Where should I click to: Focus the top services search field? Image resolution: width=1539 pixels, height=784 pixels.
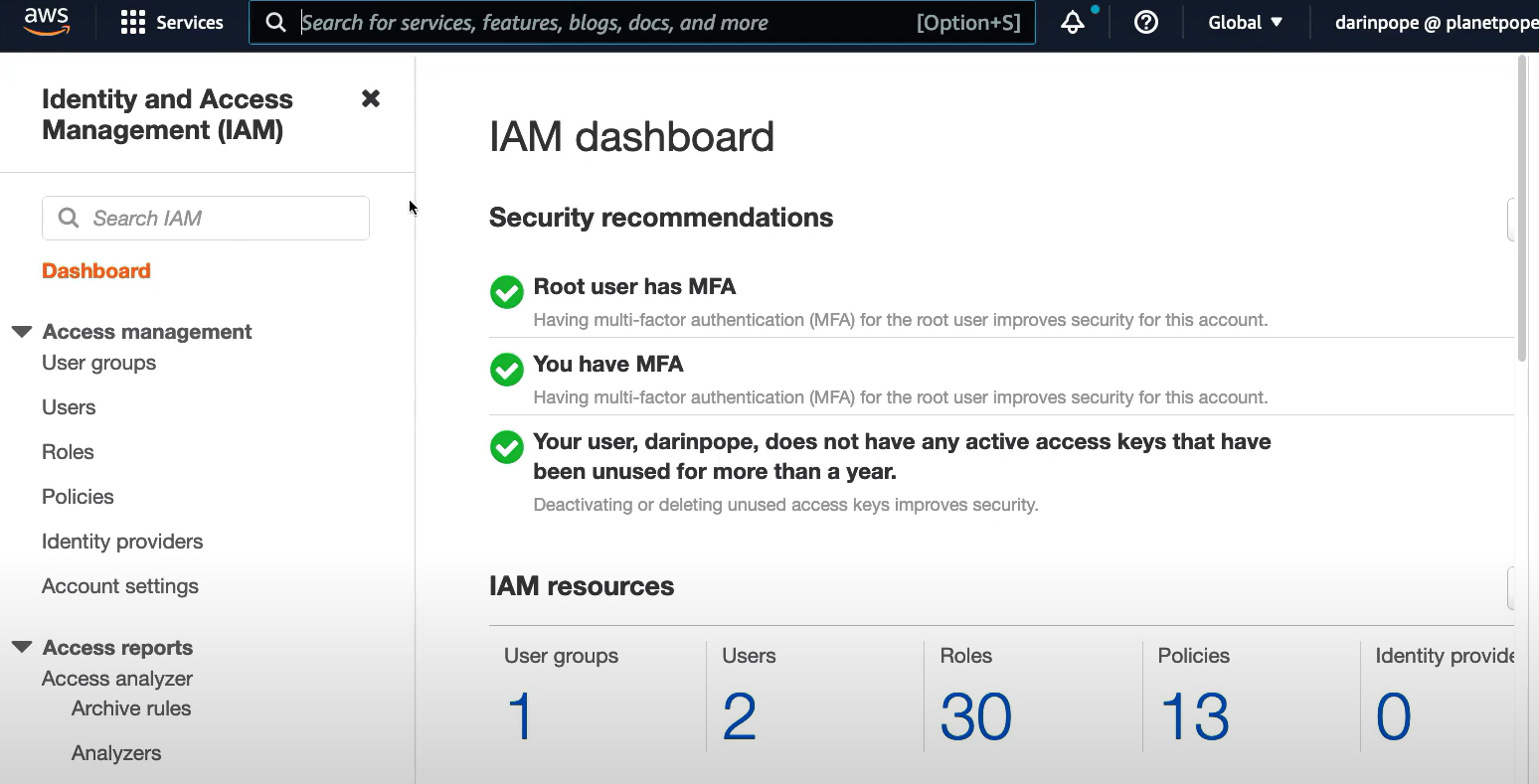tap(641, 23)
